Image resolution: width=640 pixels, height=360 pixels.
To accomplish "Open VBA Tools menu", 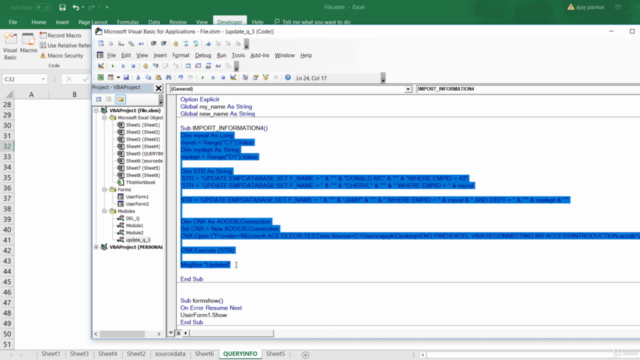I will click(238, 56).
